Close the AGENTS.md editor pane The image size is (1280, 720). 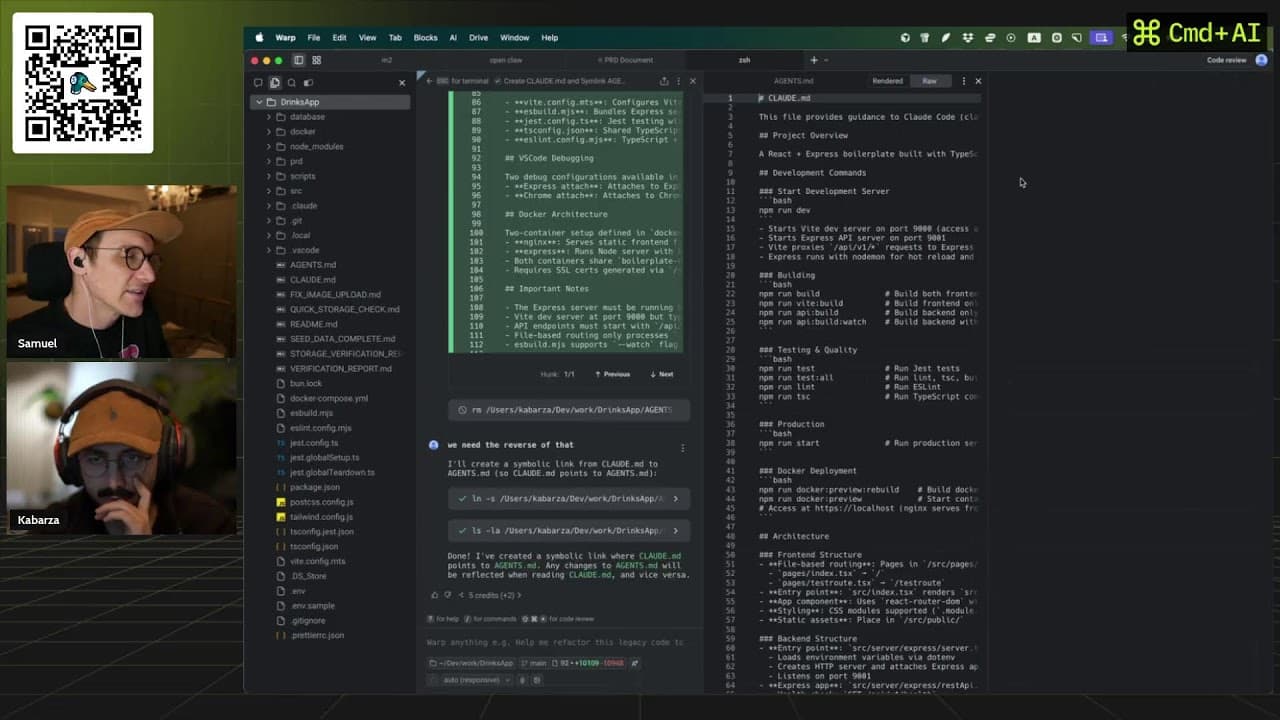978,81
